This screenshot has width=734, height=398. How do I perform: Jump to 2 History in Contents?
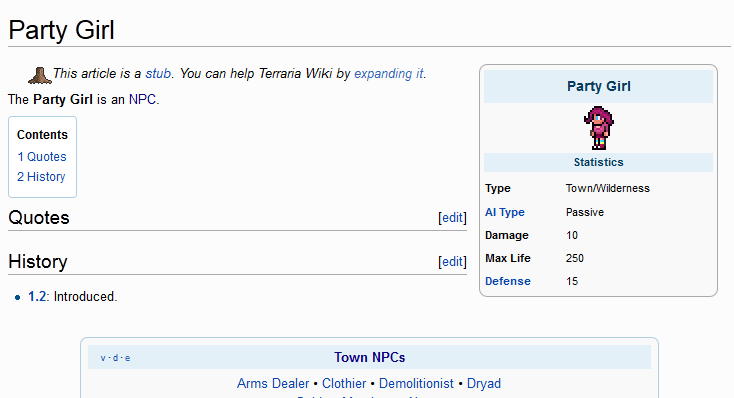(41, 177)
